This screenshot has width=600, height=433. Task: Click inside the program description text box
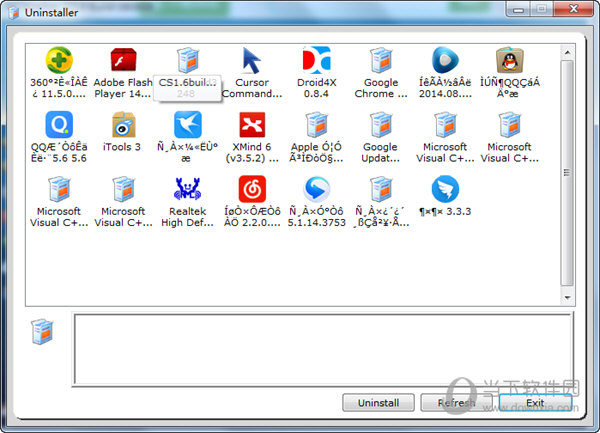(x=324, y=349)
